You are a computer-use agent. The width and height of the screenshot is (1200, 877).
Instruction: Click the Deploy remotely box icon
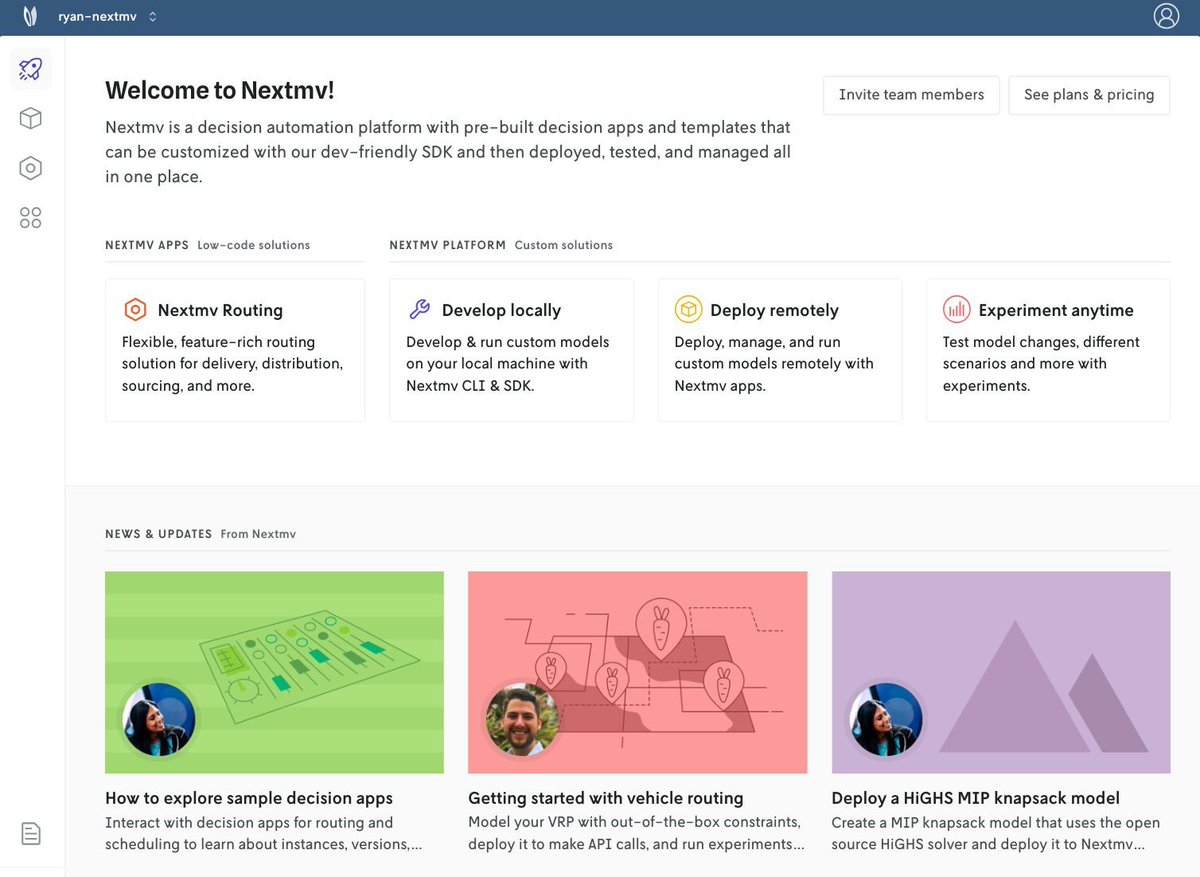(688, 310)
